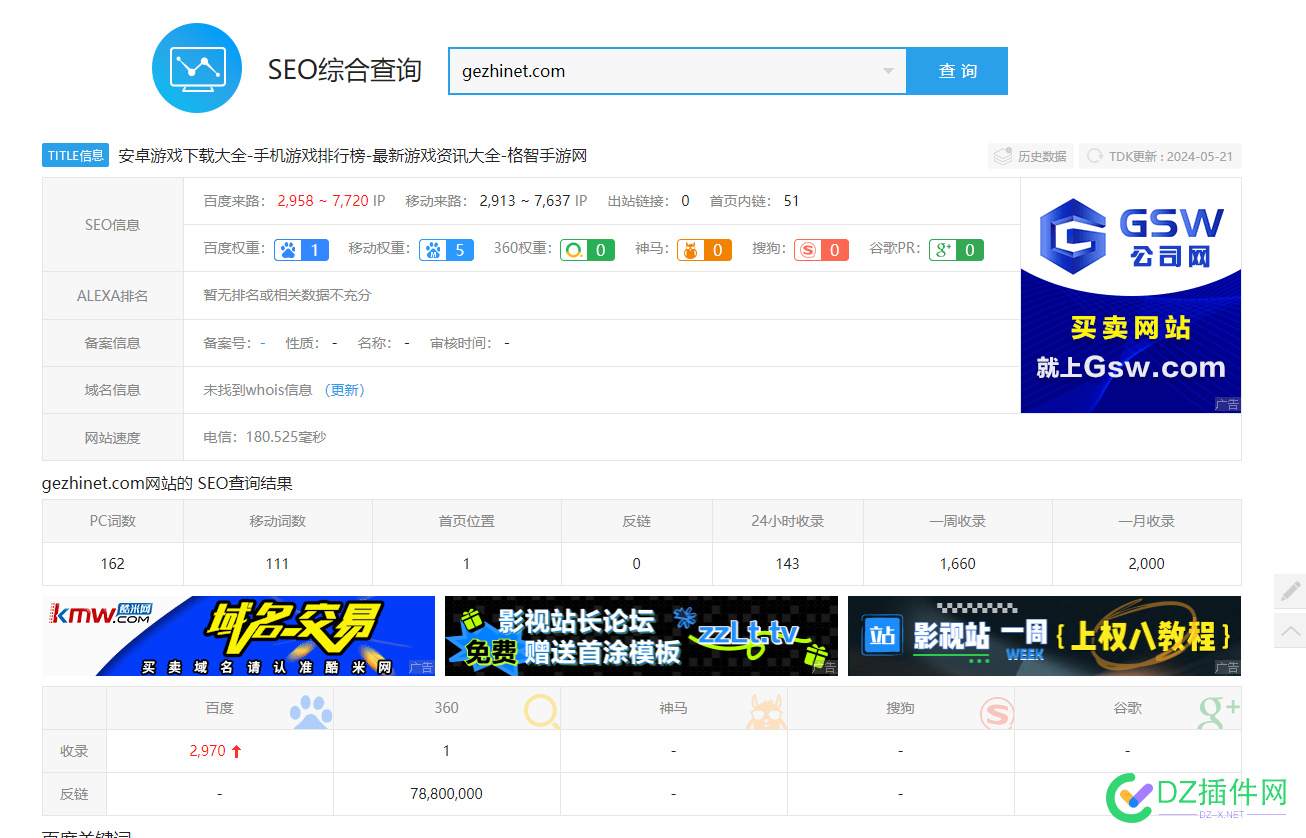
Task: Click the 网站速度 电信 180.525毫秒 text
Action: (265, 437)
